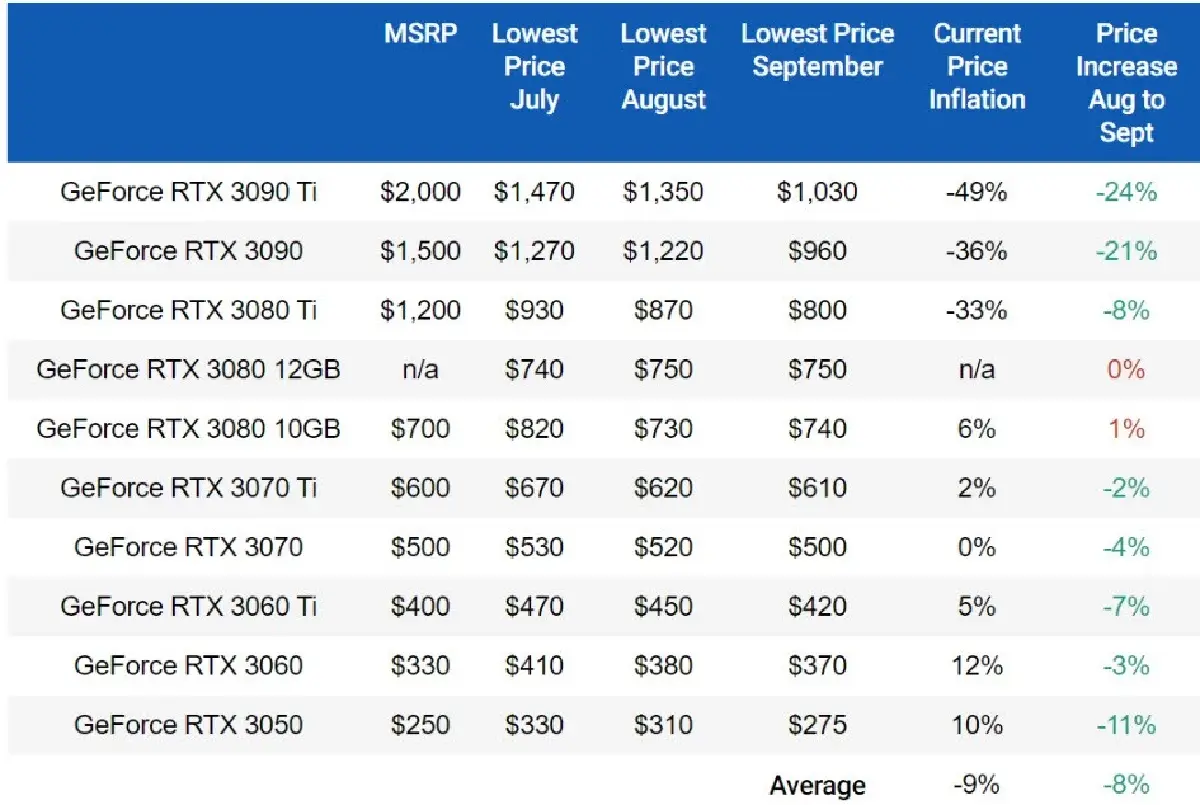Viewport: 1200px width, 805px height.
Task: Click the Price Increase Aug to Sept header
Action: (x=1126, y=83)
